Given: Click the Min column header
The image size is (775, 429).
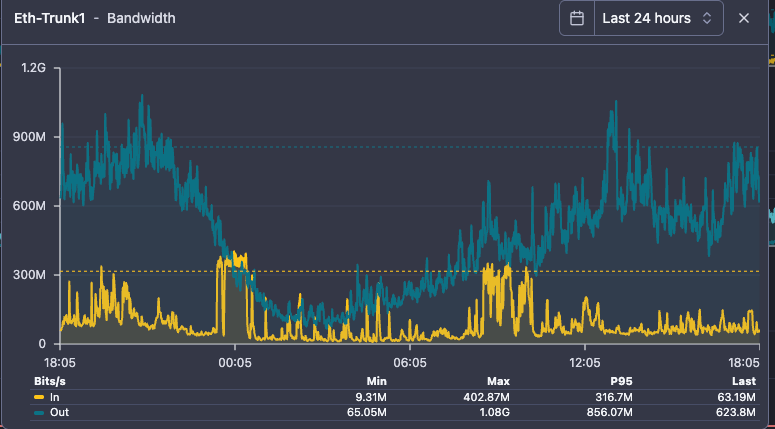Looking at the screenshot, I should [x=377, y=381].
